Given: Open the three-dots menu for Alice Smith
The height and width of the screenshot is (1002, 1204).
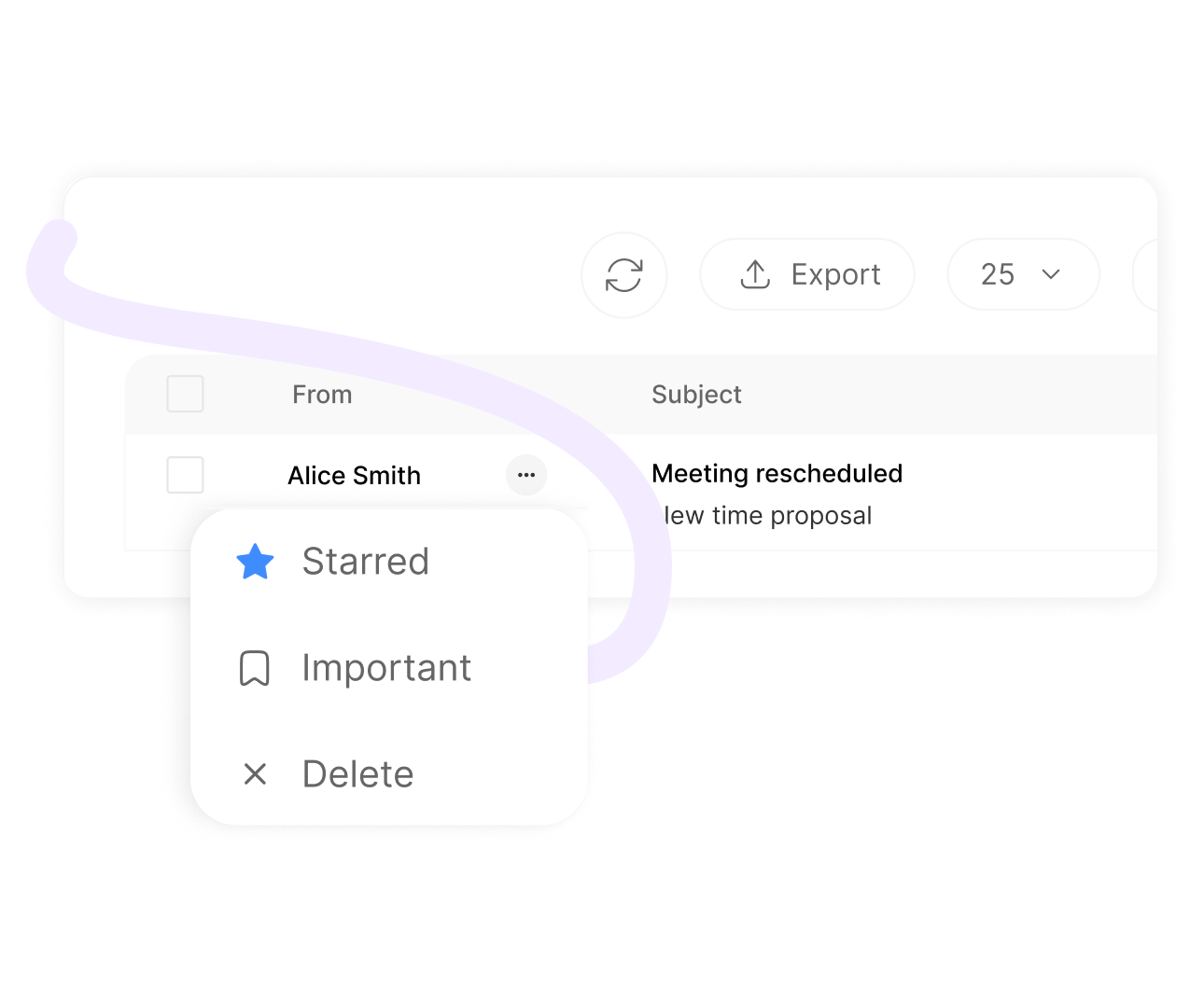Looking at the screenshot, I should coord(526,475).
